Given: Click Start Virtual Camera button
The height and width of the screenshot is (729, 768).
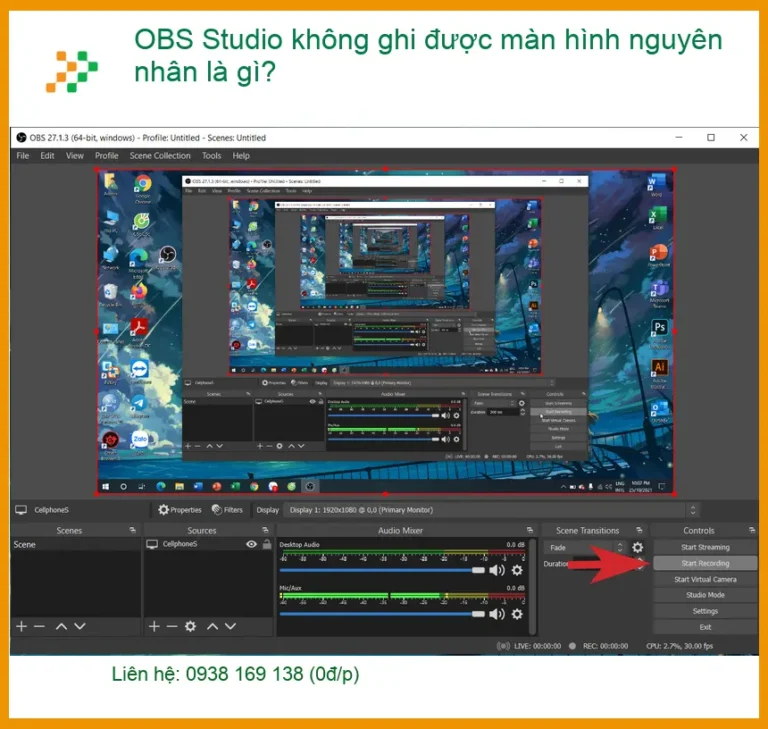Looking at the screenshot, I should 705,580.
